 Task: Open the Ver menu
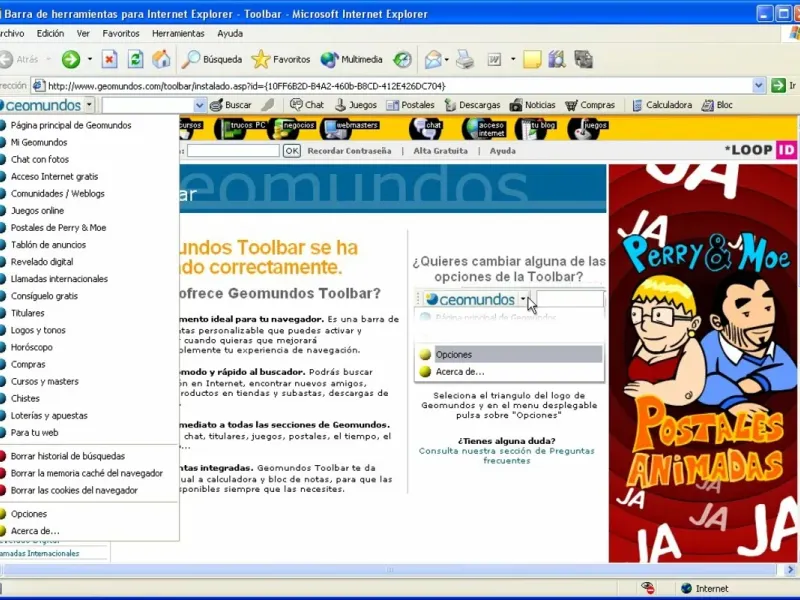coord(83,34)
